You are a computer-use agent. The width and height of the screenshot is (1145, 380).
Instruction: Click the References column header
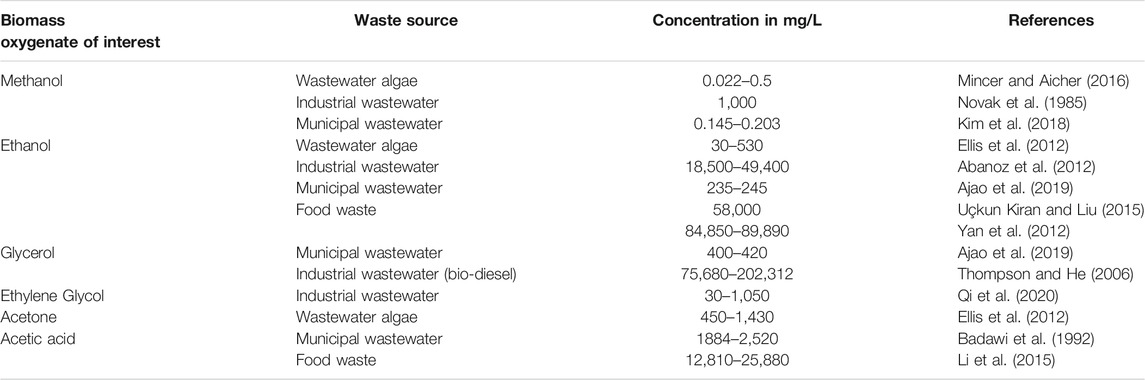(1051, 21)
